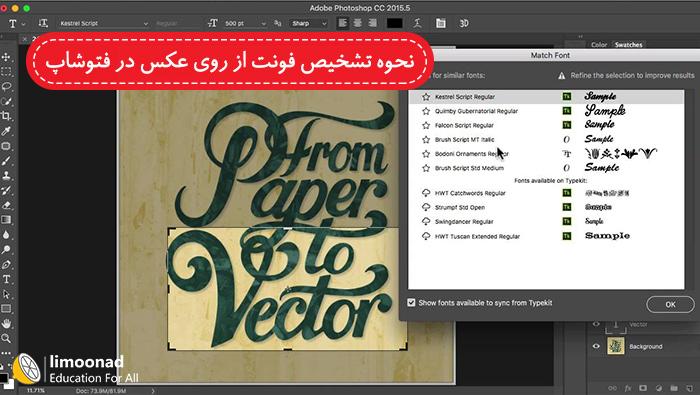Click the Add layer style fx icon

pos(628,388)
